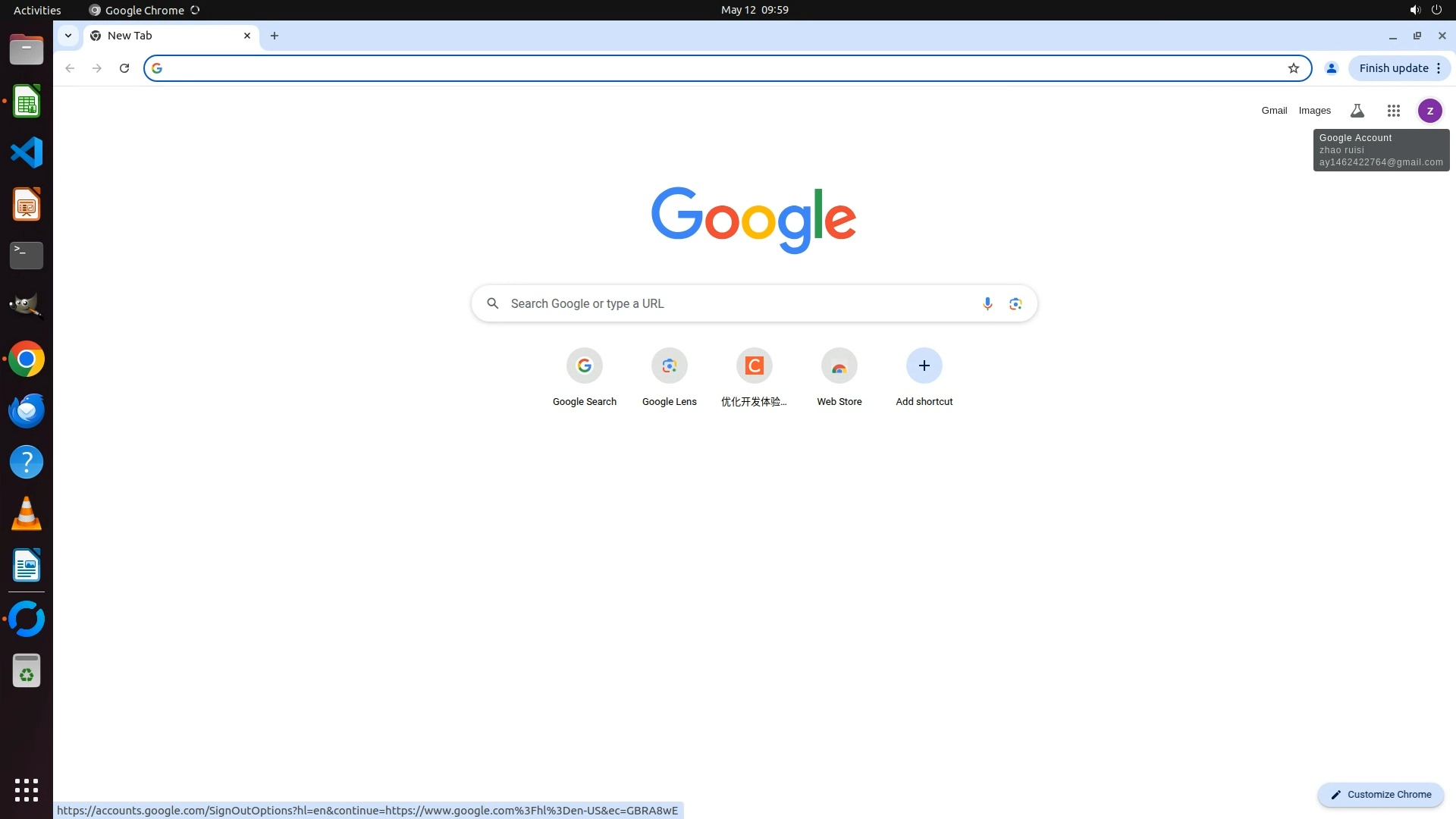Open Google Lens image search icon

click(1015, 303)
